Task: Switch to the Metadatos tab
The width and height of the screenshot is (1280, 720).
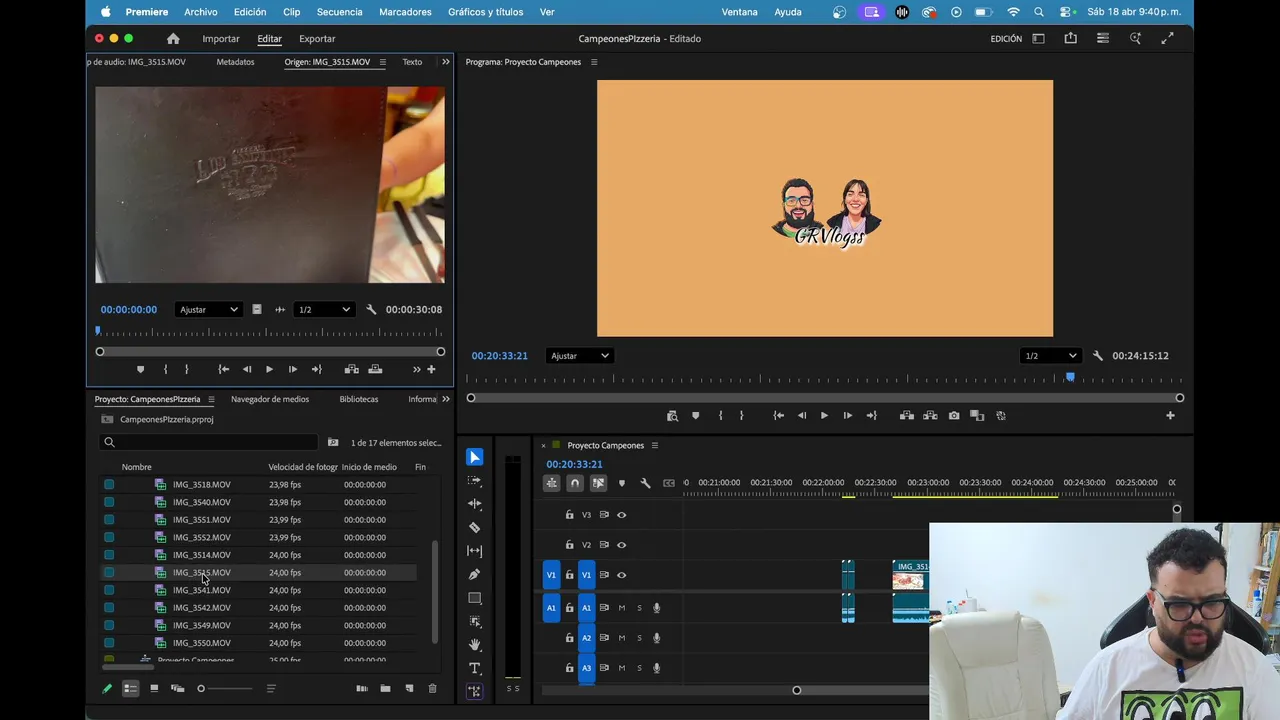Action: [x=235, y=62]
